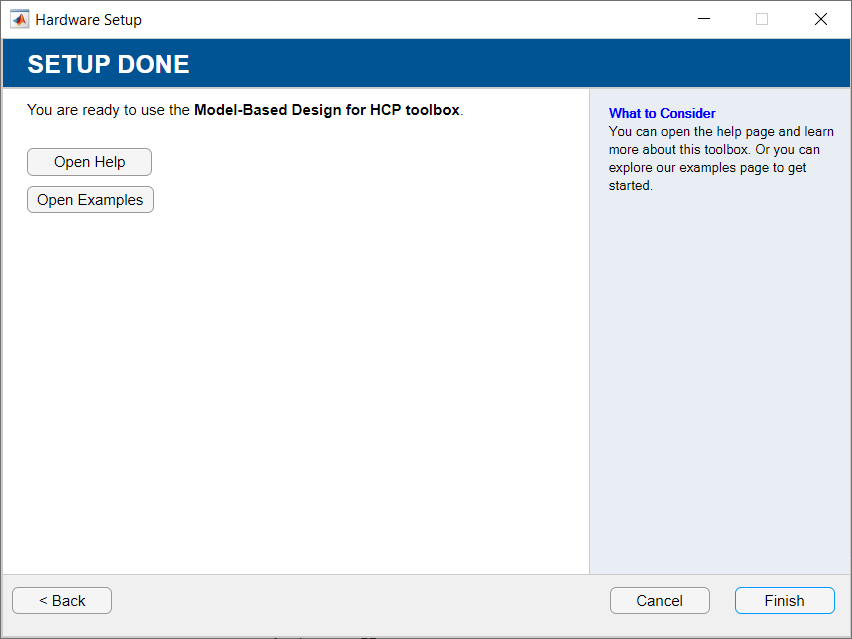
Task: Select 'Model-Based Design for HCP toolbox' text
Action: click(x=327, y=110)
